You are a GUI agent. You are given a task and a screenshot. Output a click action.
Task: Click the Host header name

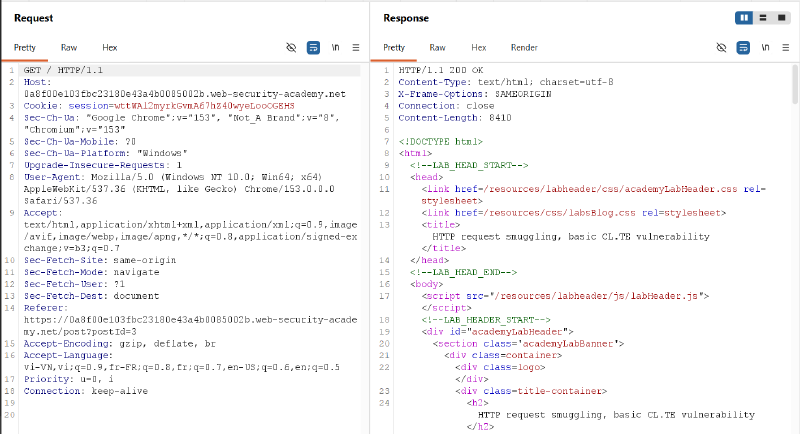coord(37,82)
